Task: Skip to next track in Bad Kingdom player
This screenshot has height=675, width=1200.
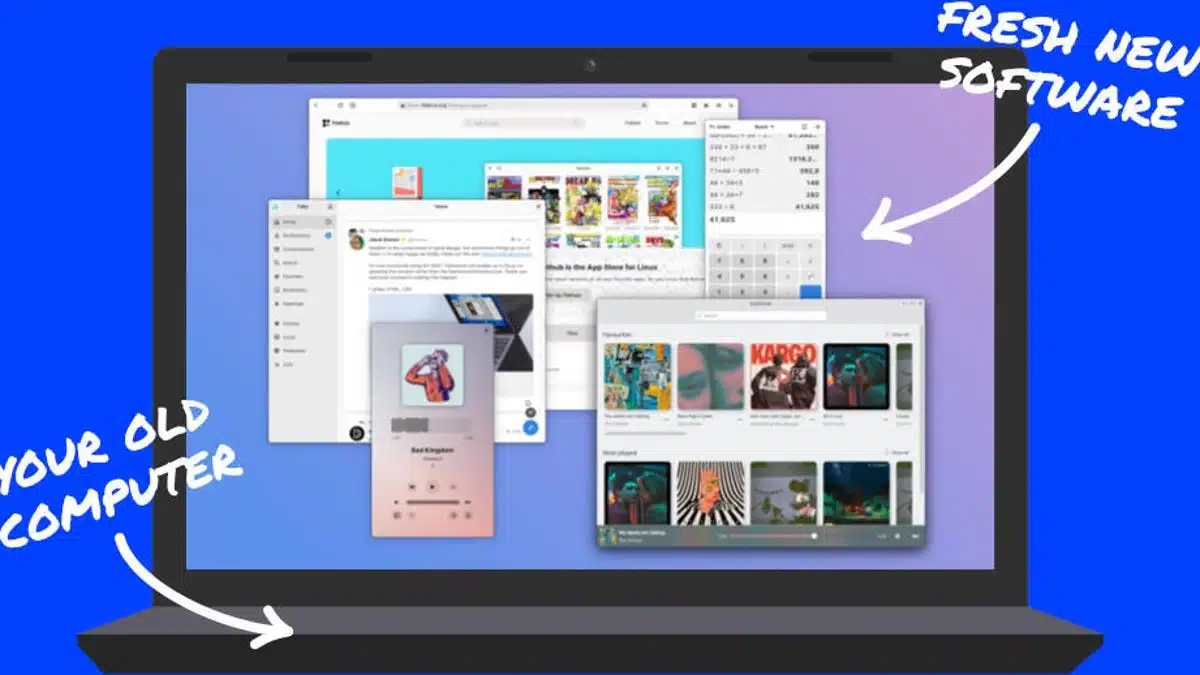Action: click(452, 486)
